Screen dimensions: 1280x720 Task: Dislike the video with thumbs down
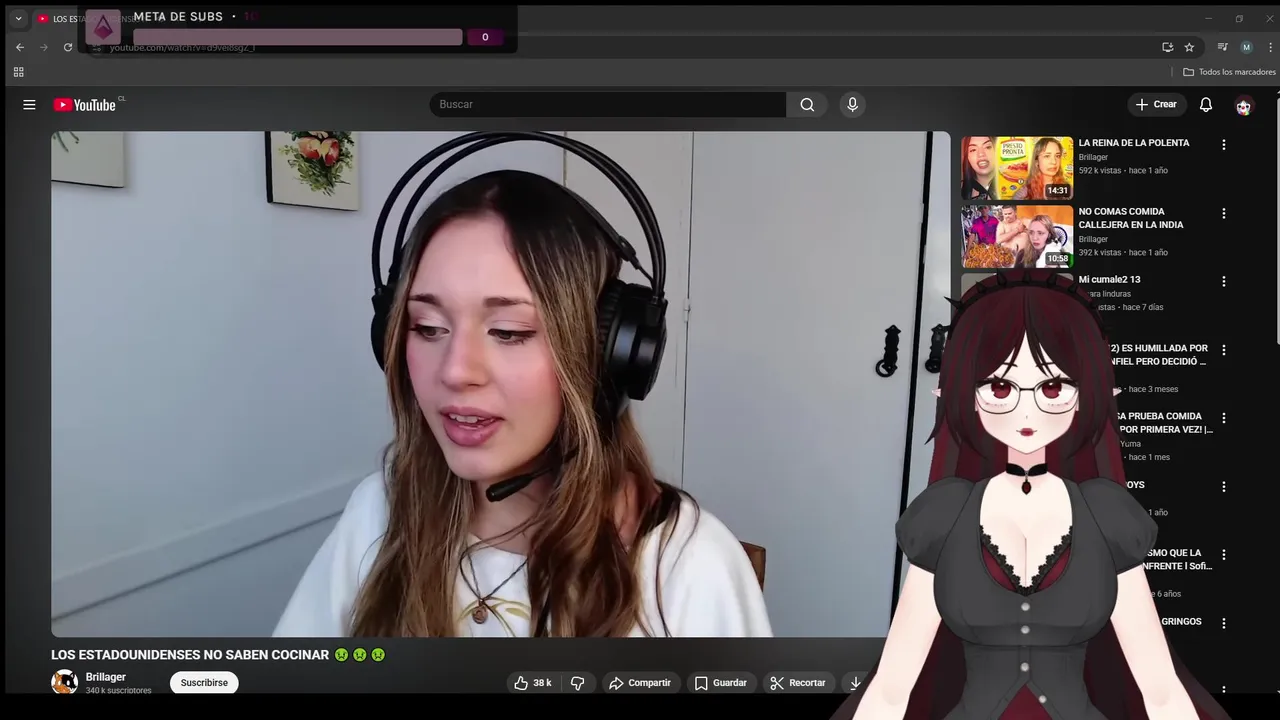pos(577,683)
